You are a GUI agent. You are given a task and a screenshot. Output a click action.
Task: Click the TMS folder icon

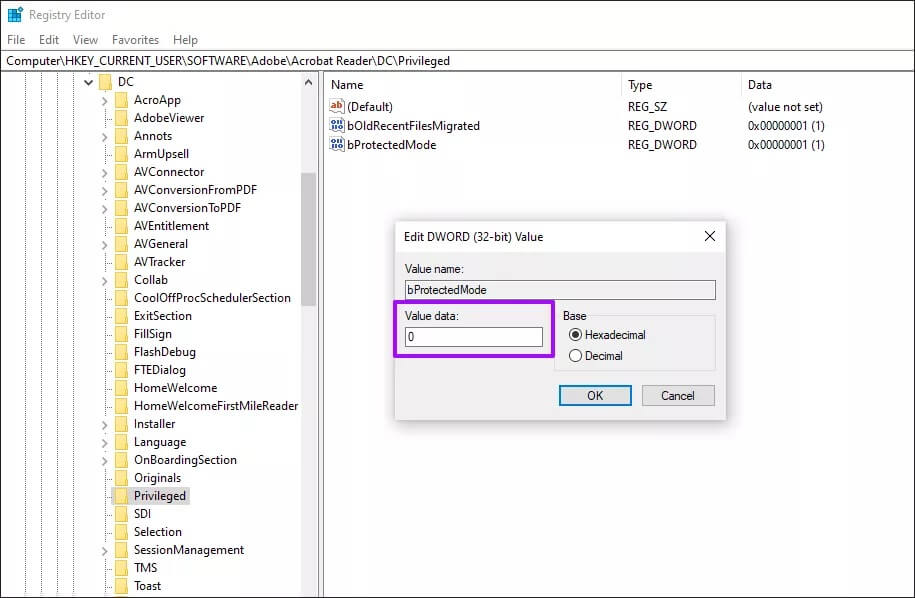tap(121, 568)
